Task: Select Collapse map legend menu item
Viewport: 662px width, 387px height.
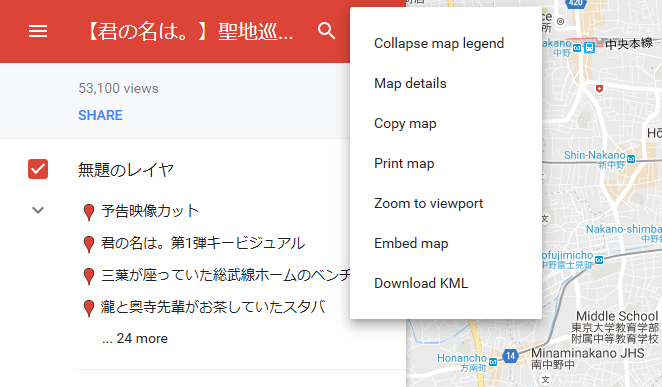Action: point(439,43)
